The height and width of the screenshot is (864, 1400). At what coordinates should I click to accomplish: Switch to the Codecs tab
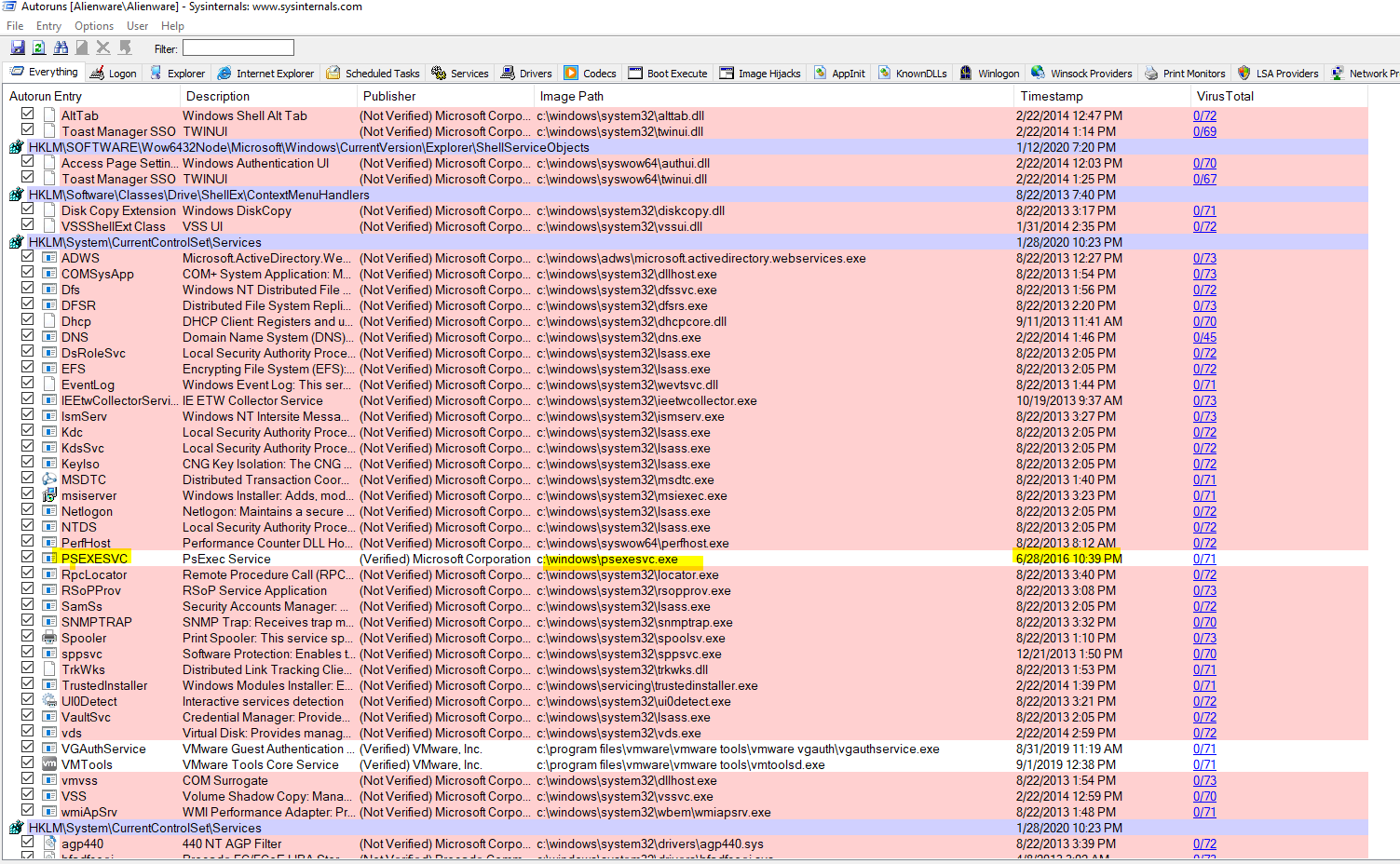pyautogui.click(x=591, y=73)
